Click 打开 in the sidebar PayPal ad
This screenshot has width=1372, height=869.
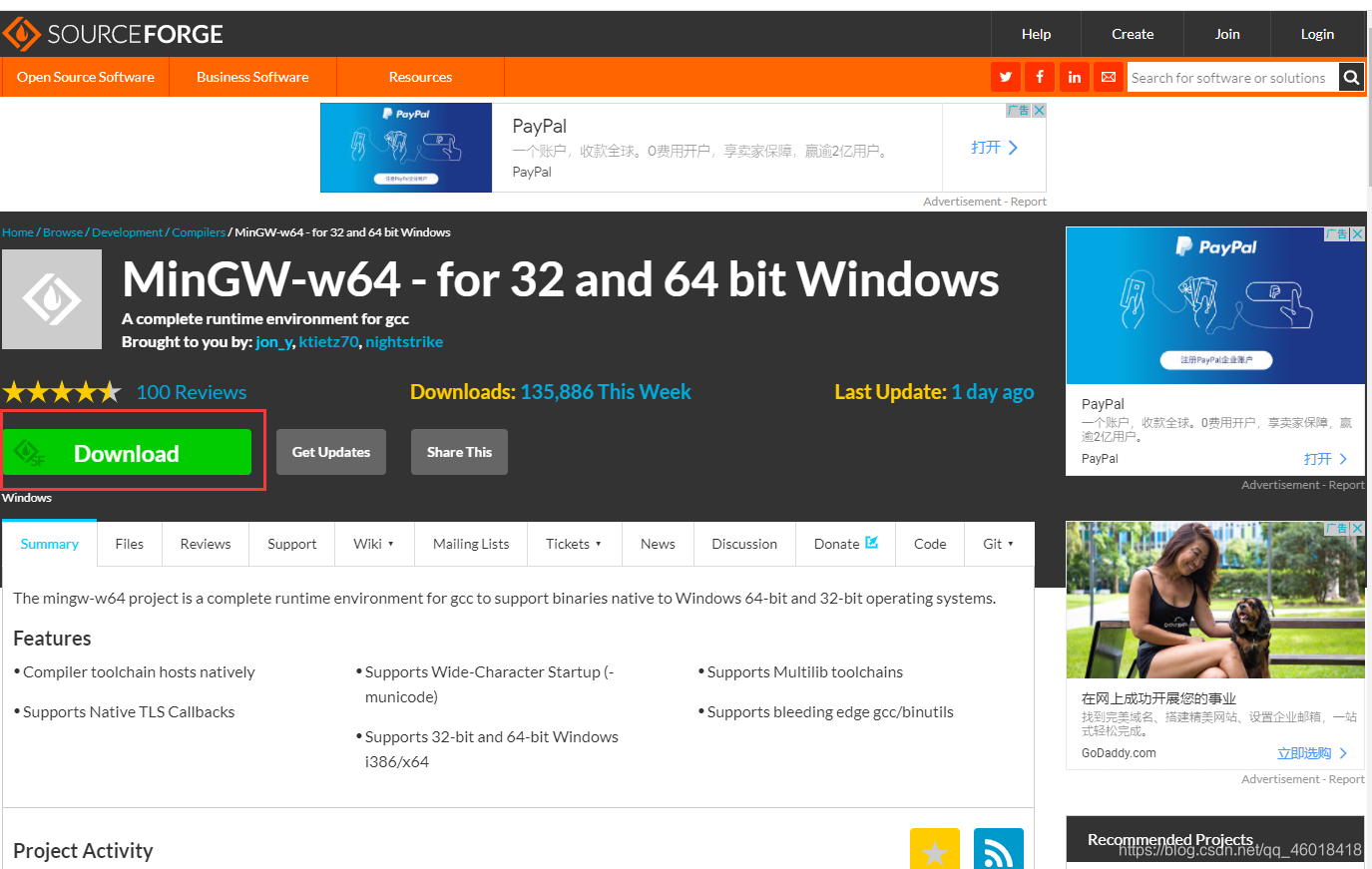[1325, 459]
